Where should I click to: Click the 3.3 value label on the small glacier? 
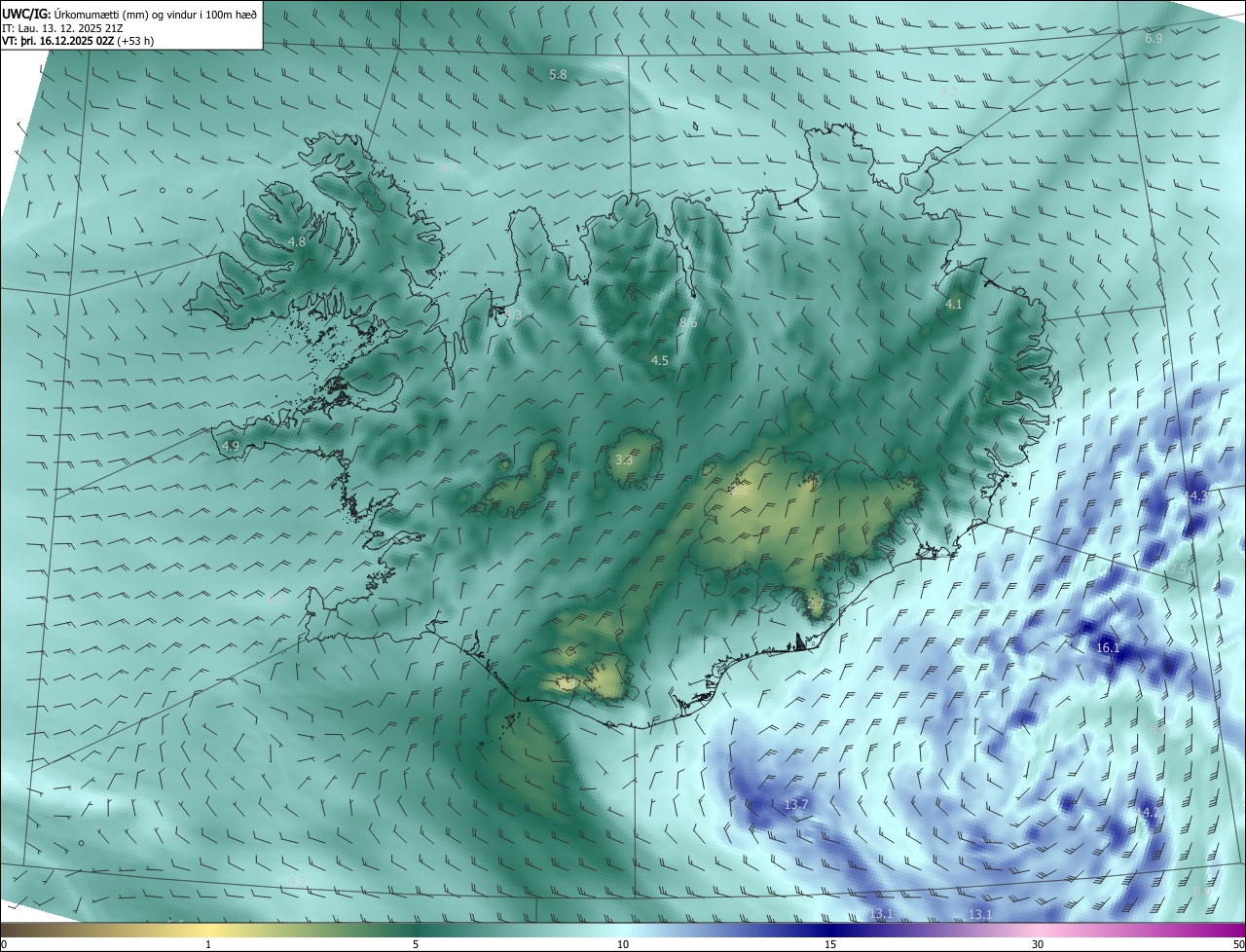tap(624, 459)
